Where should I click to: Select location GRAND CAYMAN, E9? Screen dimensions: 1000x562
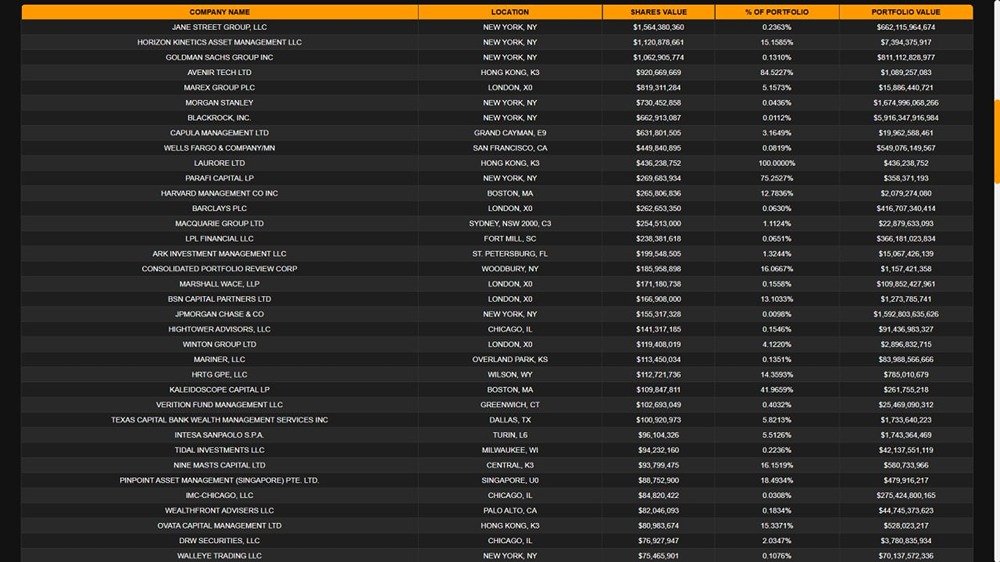click(510, 133)
